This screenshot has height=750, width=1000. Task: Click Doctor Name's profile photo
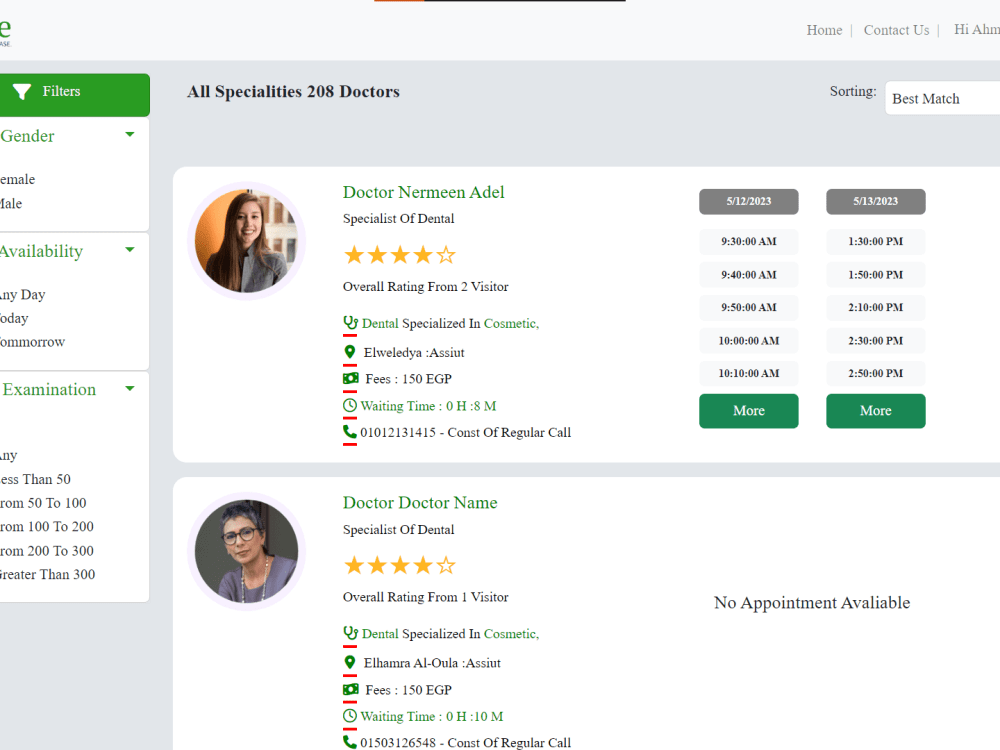(x=246, y=551)
